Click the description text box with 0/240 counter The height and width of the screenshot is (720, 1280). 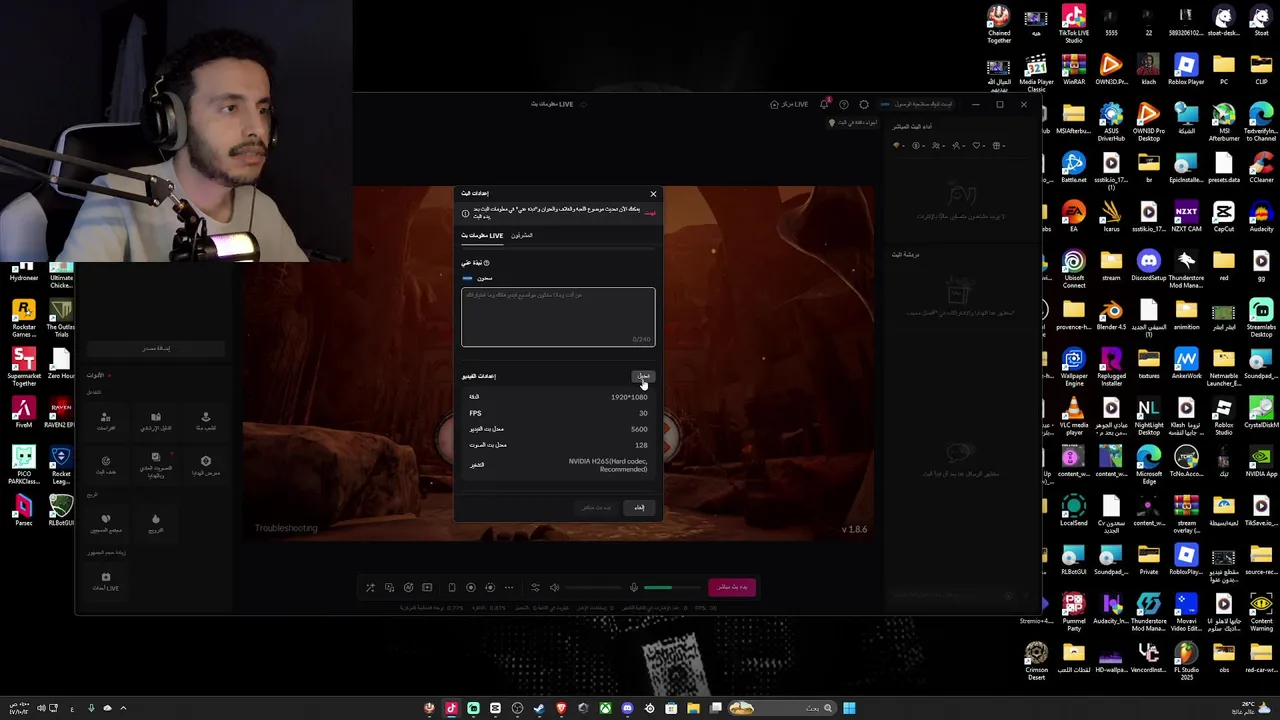point(558,317)
